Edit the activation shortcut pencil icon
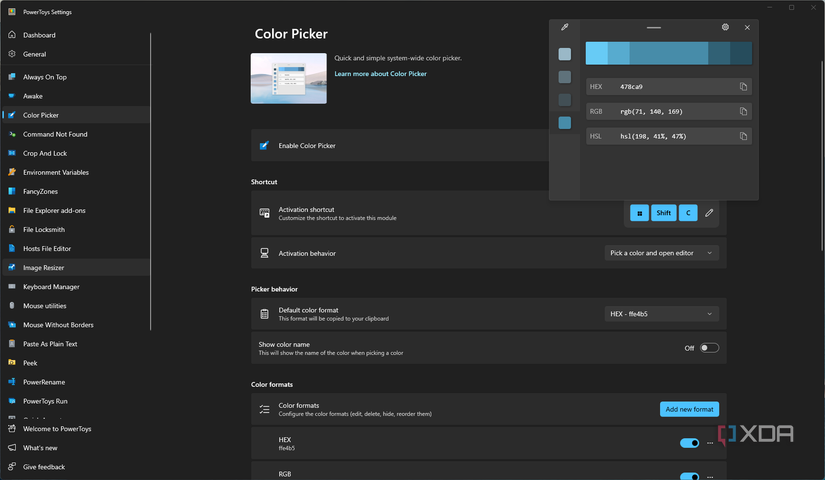The image size is (825, 480). pos(709,213)
